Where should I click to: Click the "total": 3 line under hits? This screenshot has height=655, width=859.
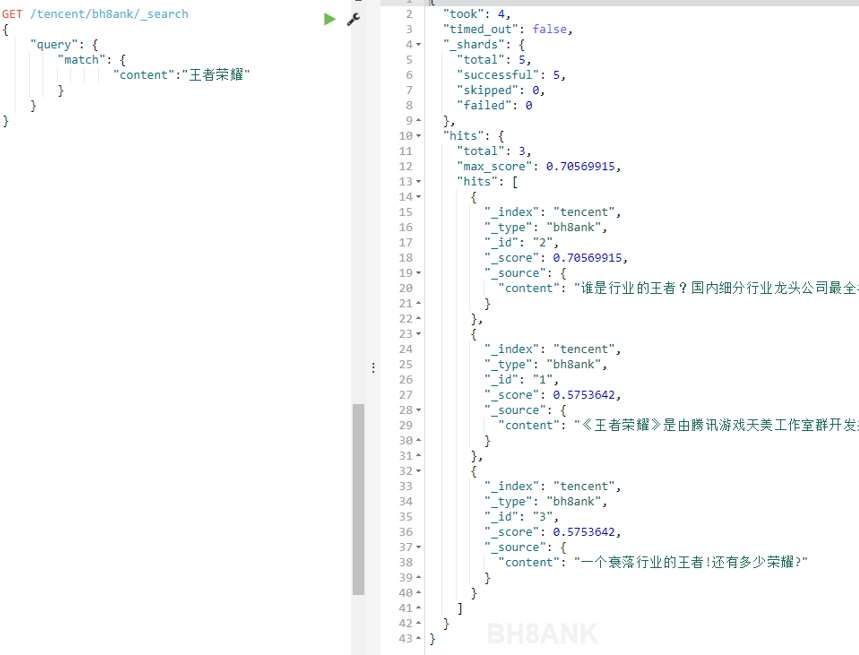click(494, 151)
